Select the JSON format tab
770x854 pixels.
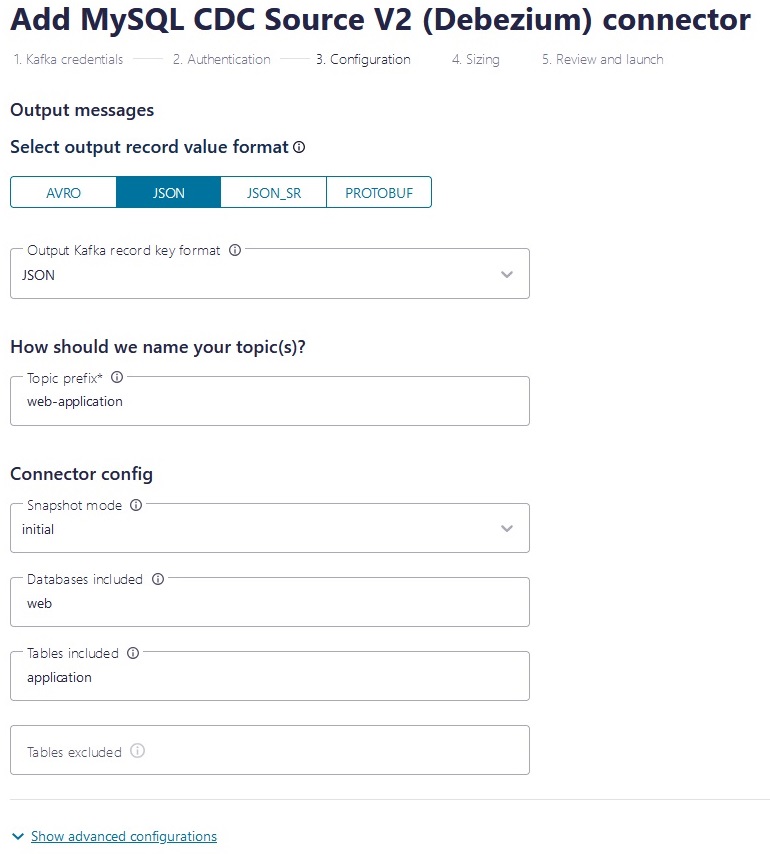click(x=168, y=192)
